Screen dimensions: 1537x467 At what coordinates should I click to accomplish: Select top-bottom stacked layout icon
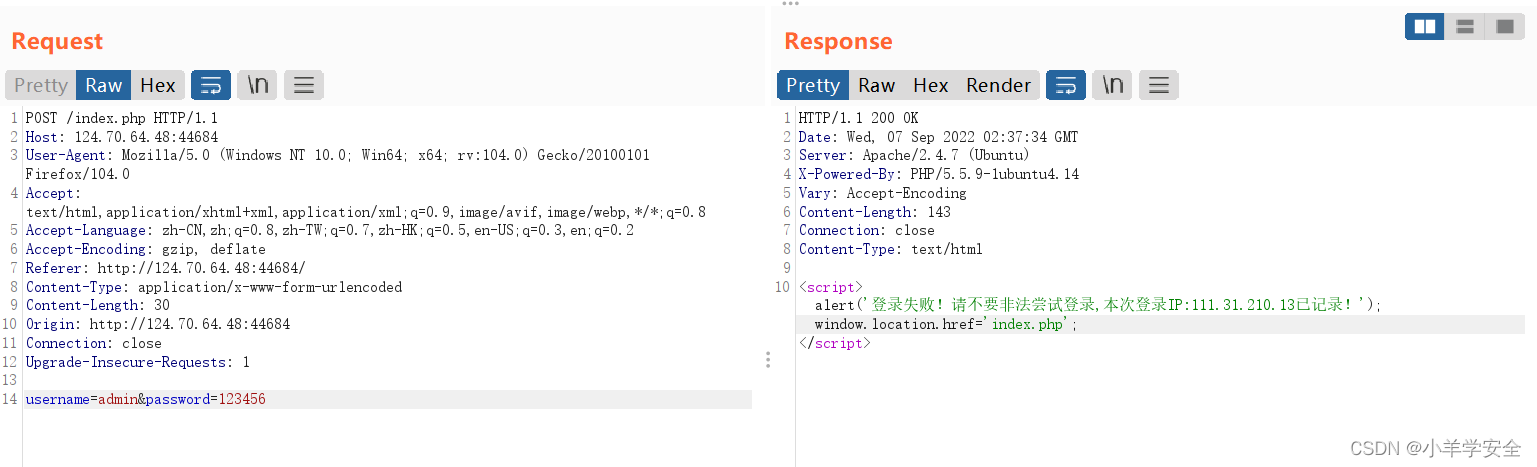1465,27
